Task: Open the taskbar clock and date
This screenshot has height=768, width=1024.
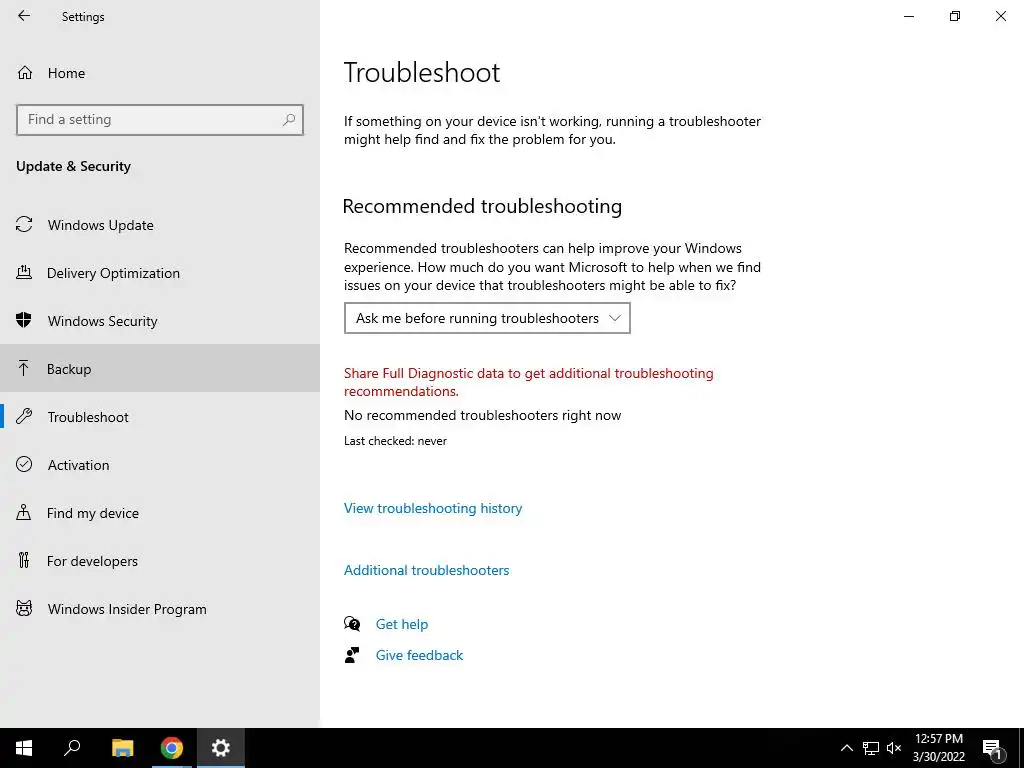Action: pos(938,748)
